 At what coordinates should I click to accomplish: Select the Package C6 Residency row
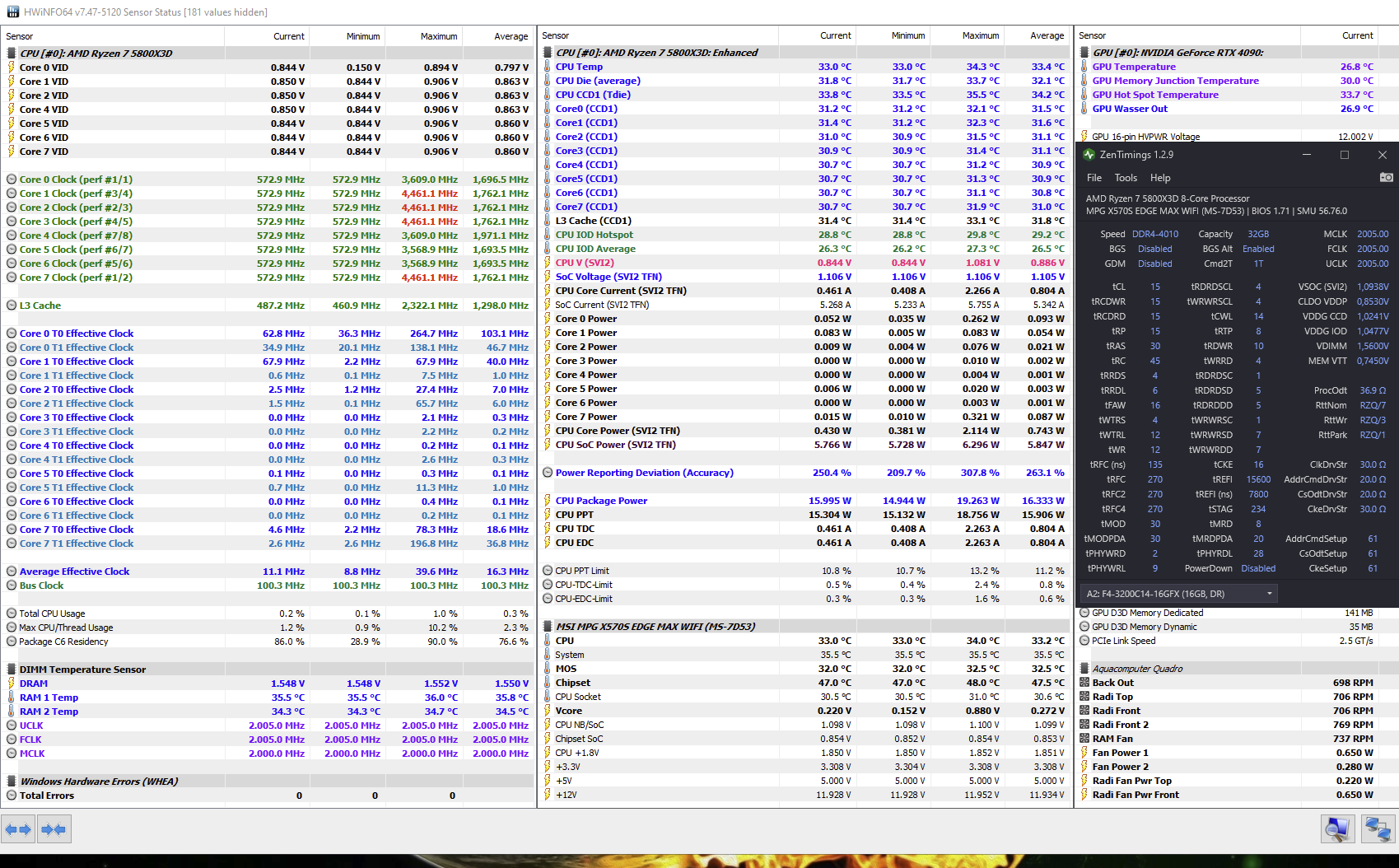[x=268, y=642]
